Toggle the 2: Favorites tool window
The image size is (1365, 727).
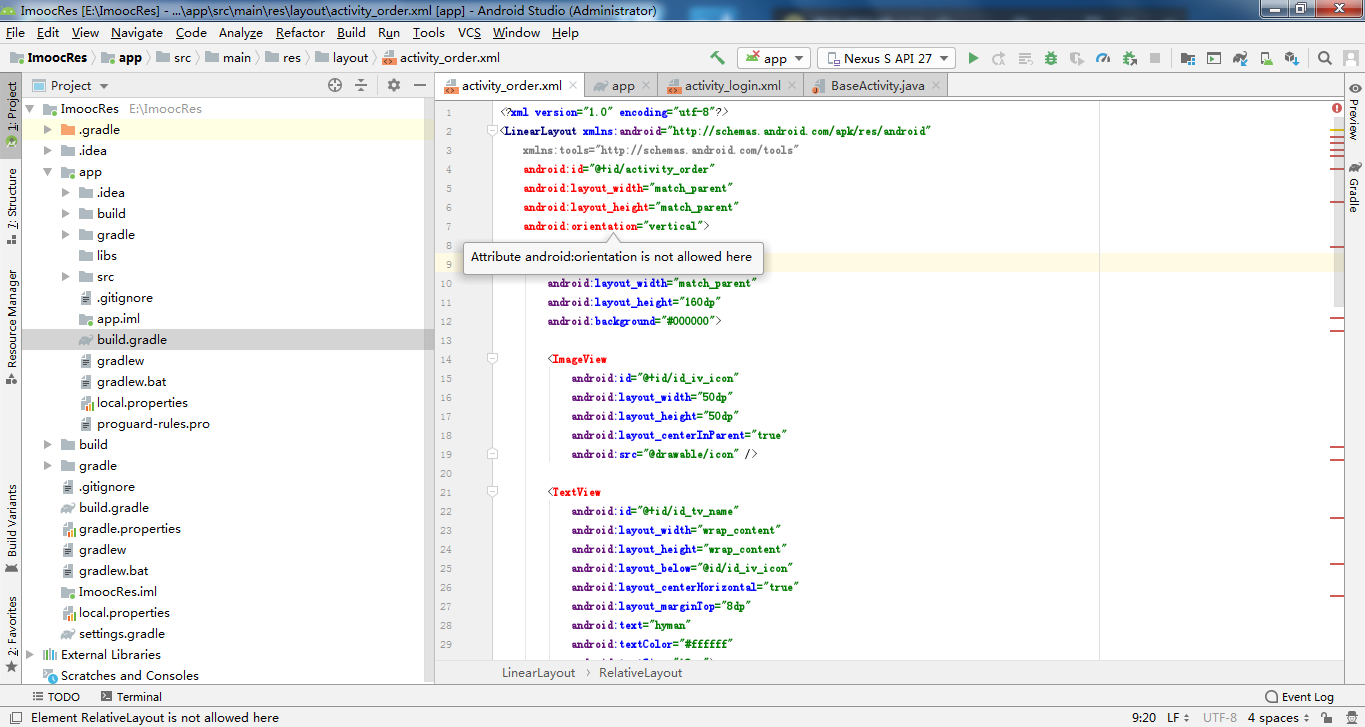[11, 634]
